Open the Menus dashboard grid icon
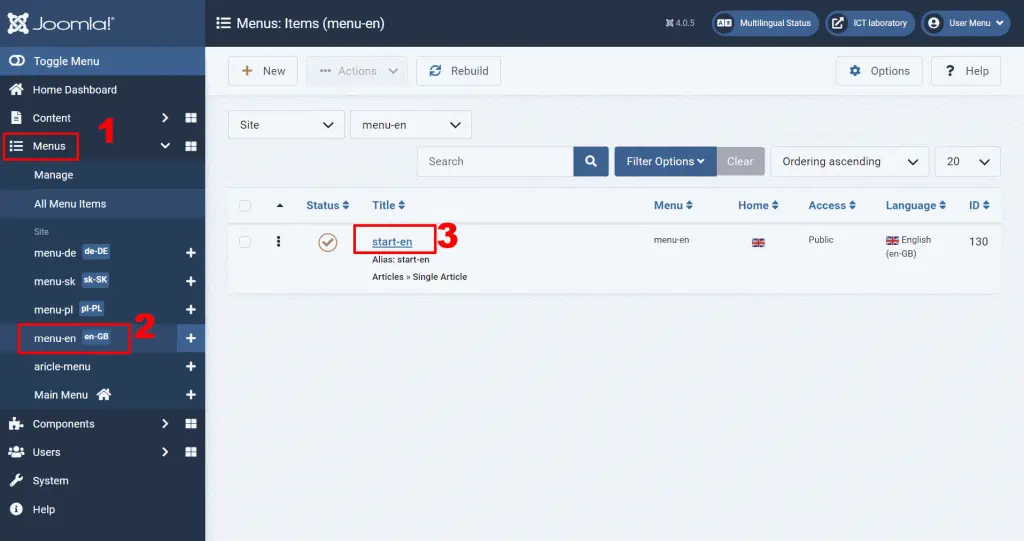The height and width of the screenshot is (541, 1024). [191, 146]
